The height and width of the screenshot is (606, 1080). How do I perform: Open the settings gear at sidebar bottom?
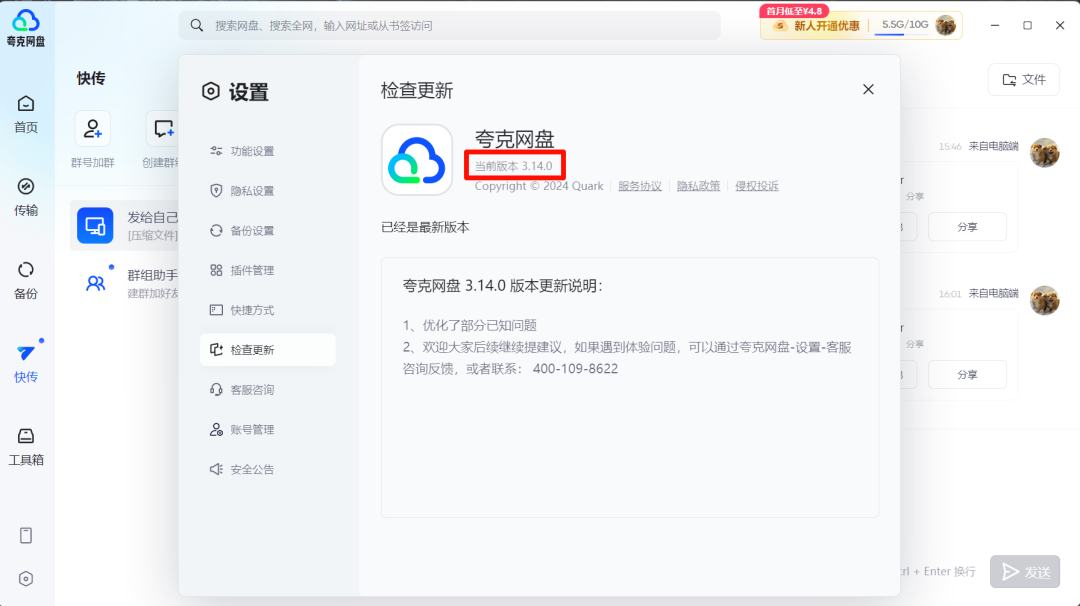(x=25, y=578)
